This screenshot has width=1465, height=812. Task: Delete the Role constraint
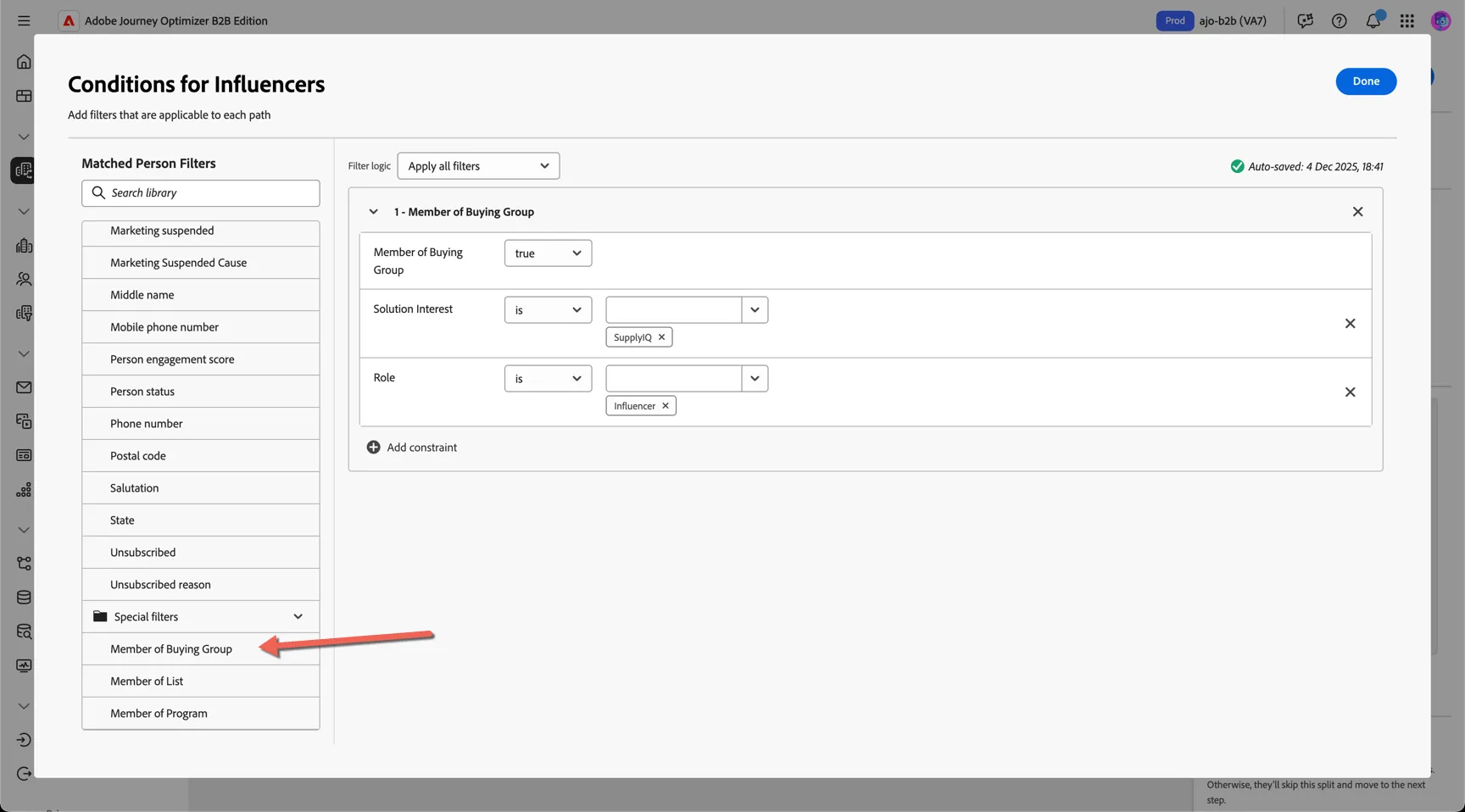(x=1350, y=392)
